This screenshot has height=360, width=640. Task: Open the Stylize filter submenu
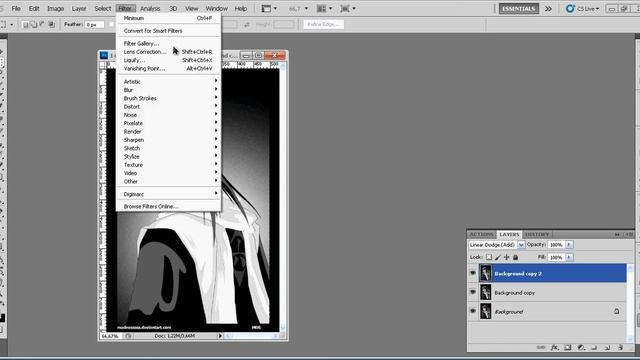(x=169, y=156)
